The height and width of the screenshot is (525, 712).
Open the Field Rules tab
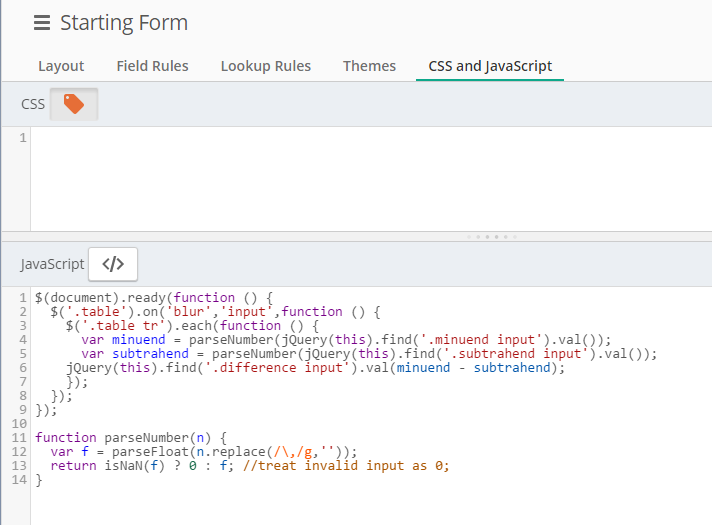152,66
